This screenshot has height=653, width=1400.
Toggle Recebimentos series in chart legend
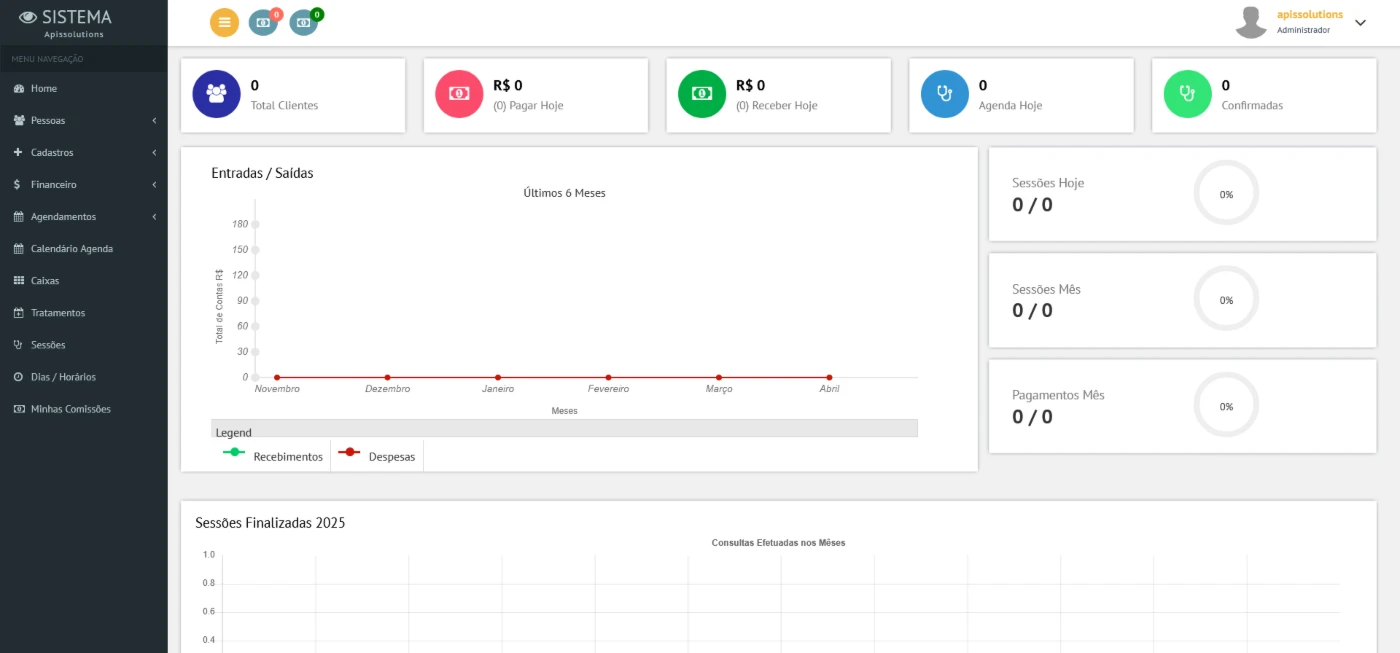(272, 456)
